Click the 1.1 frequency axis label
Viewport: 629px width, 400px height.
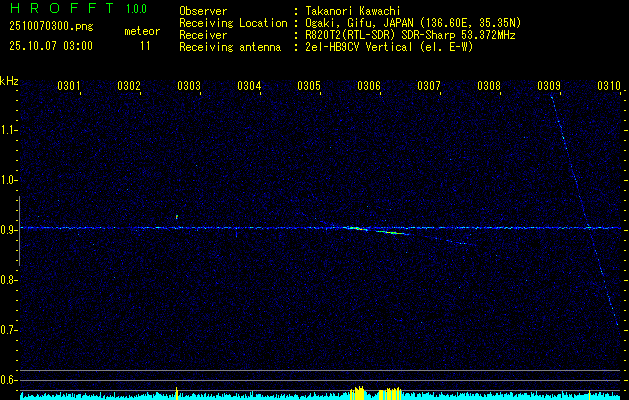tap(8, 130)
